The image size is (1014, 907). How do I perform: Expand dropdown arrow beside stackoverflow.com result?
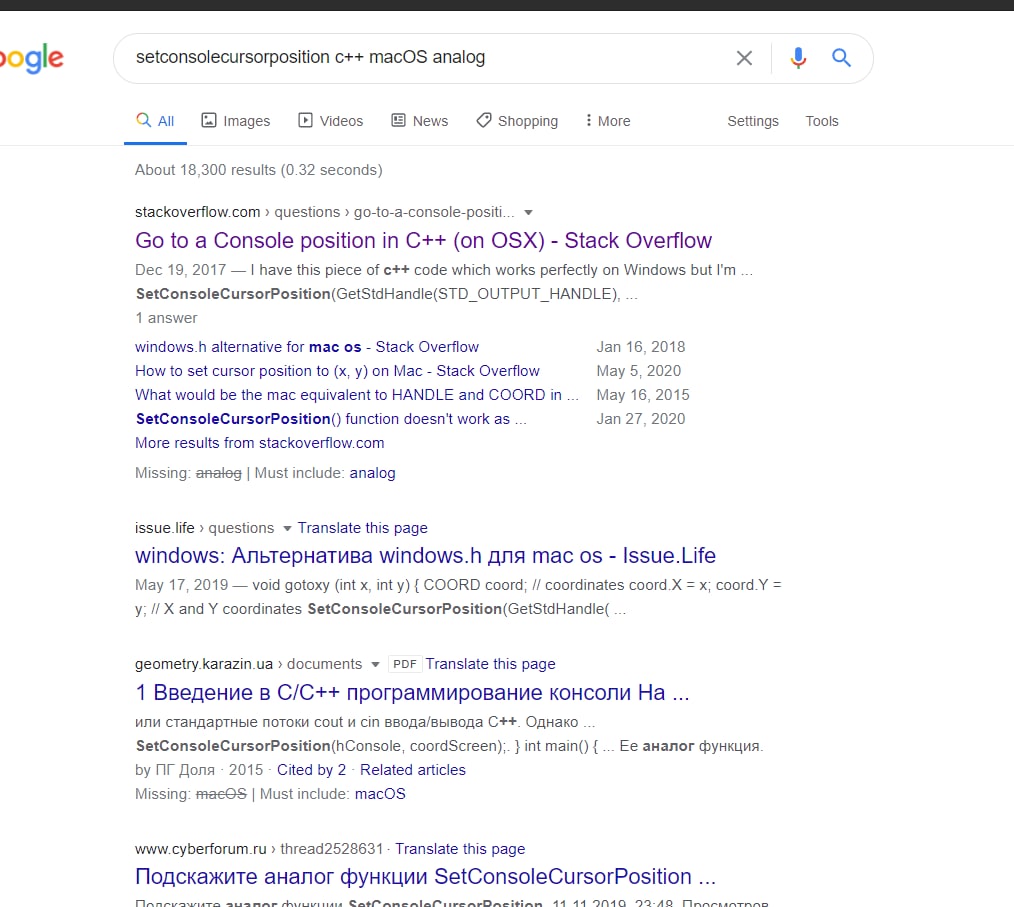(528, 213)
